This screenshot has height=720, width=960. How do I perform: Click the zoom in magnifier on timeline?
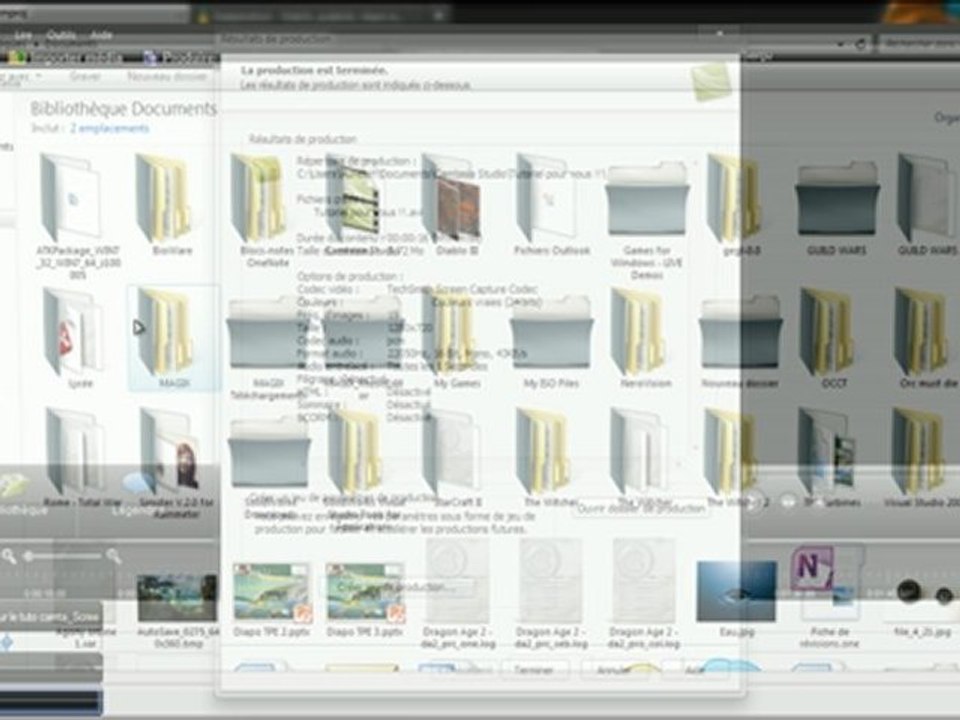(x=114, y=556)
